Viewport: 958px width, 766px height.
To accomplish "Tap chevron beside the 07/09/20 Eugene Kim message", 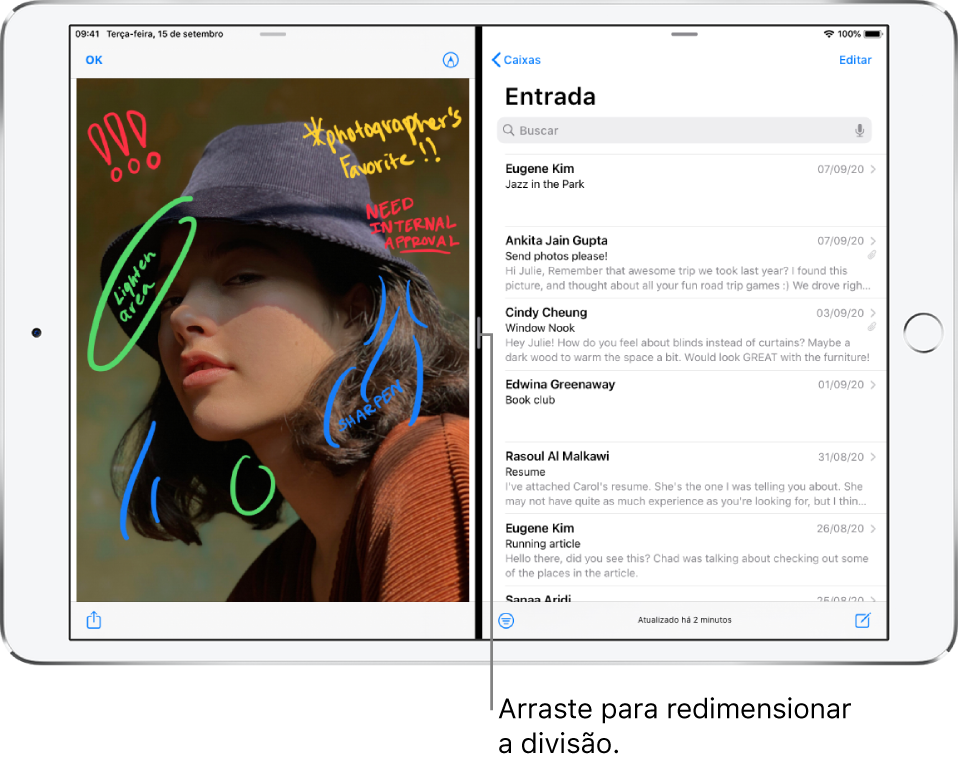I will pos(873,169).
